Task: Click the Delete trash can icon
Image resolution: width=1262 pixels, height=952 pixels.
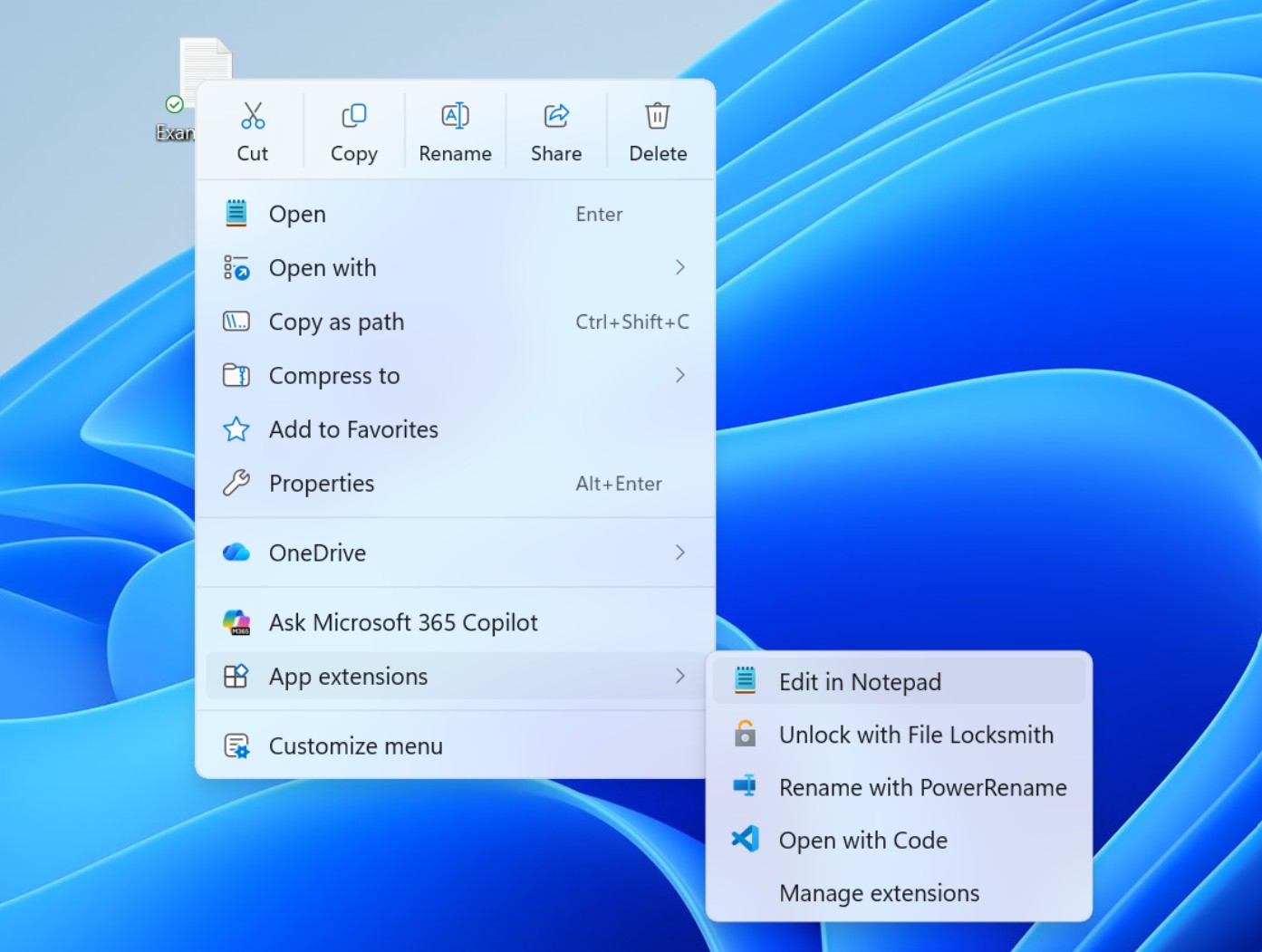Action: tap(658, 116)
